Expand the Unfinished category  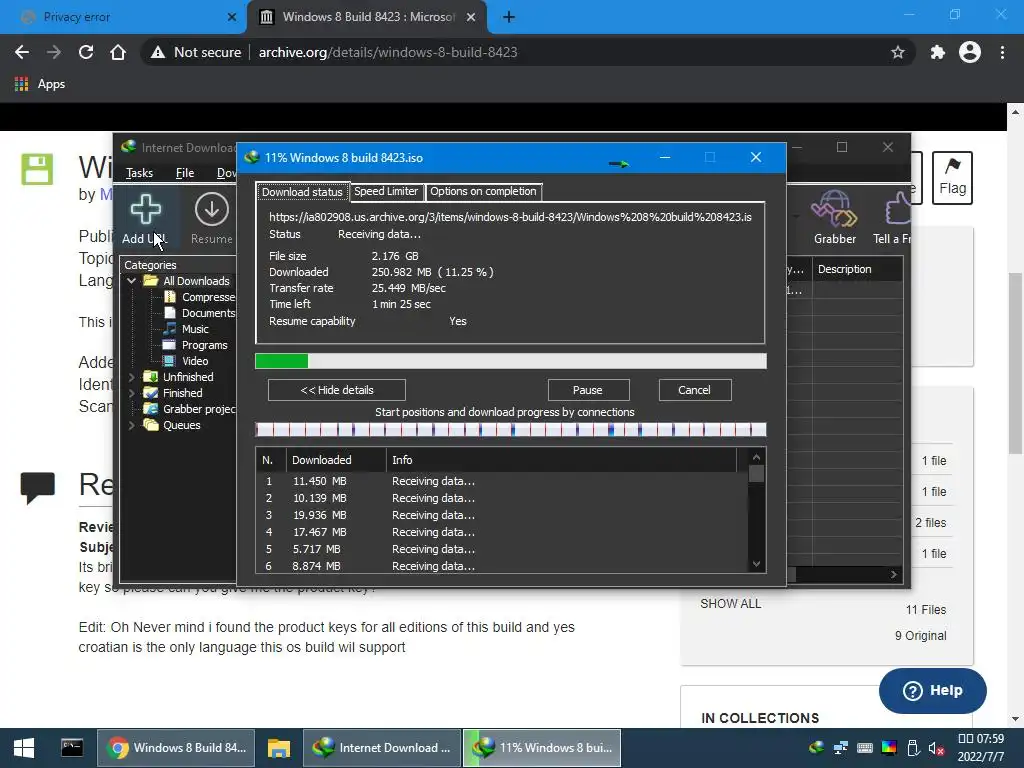(131, 377)
